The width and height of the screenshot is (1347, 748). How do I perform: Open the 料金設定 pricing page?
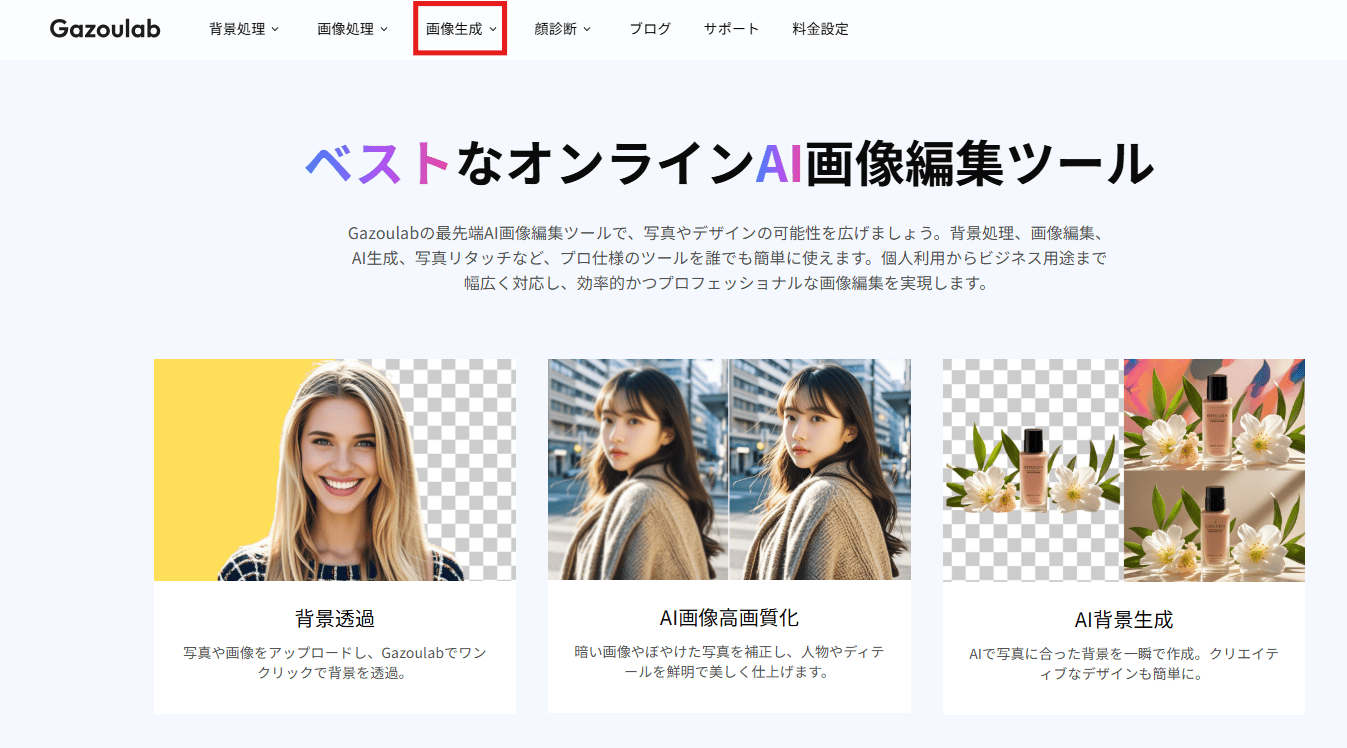pos(820,29)
